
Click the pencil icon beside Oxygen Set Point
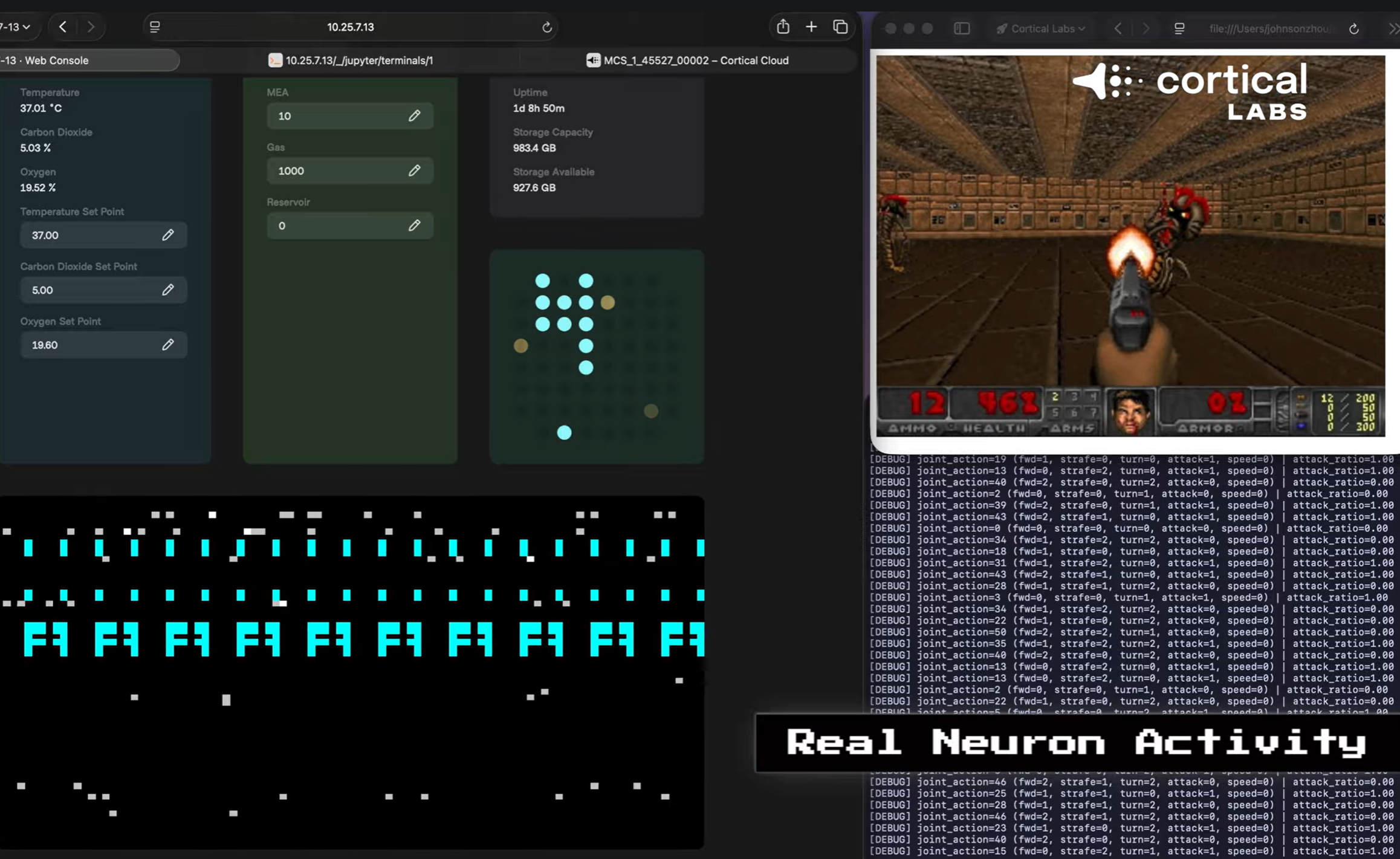tap(168, 345)
